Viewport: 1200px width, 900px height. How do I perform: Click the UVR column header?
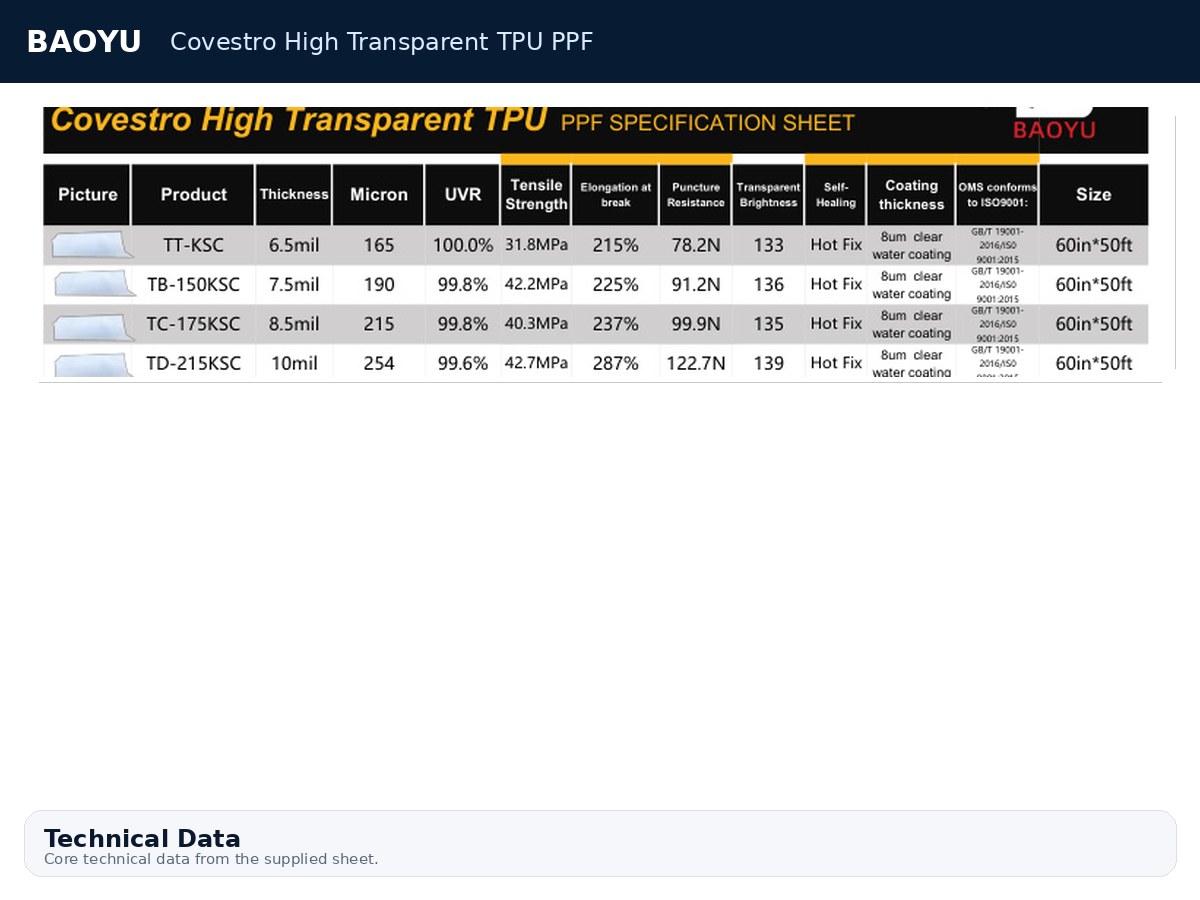[462, 194]
